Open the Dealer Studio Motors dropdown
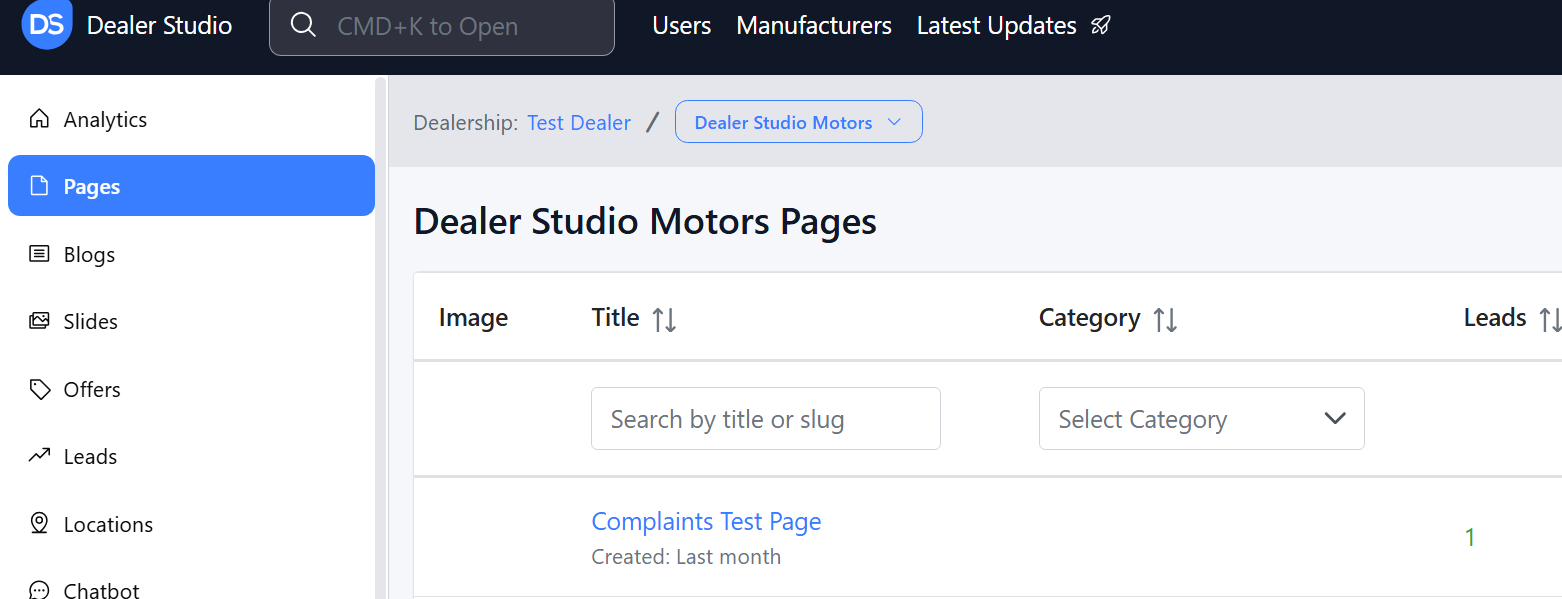Screen dimensions: 1562x599 [798, 122]
